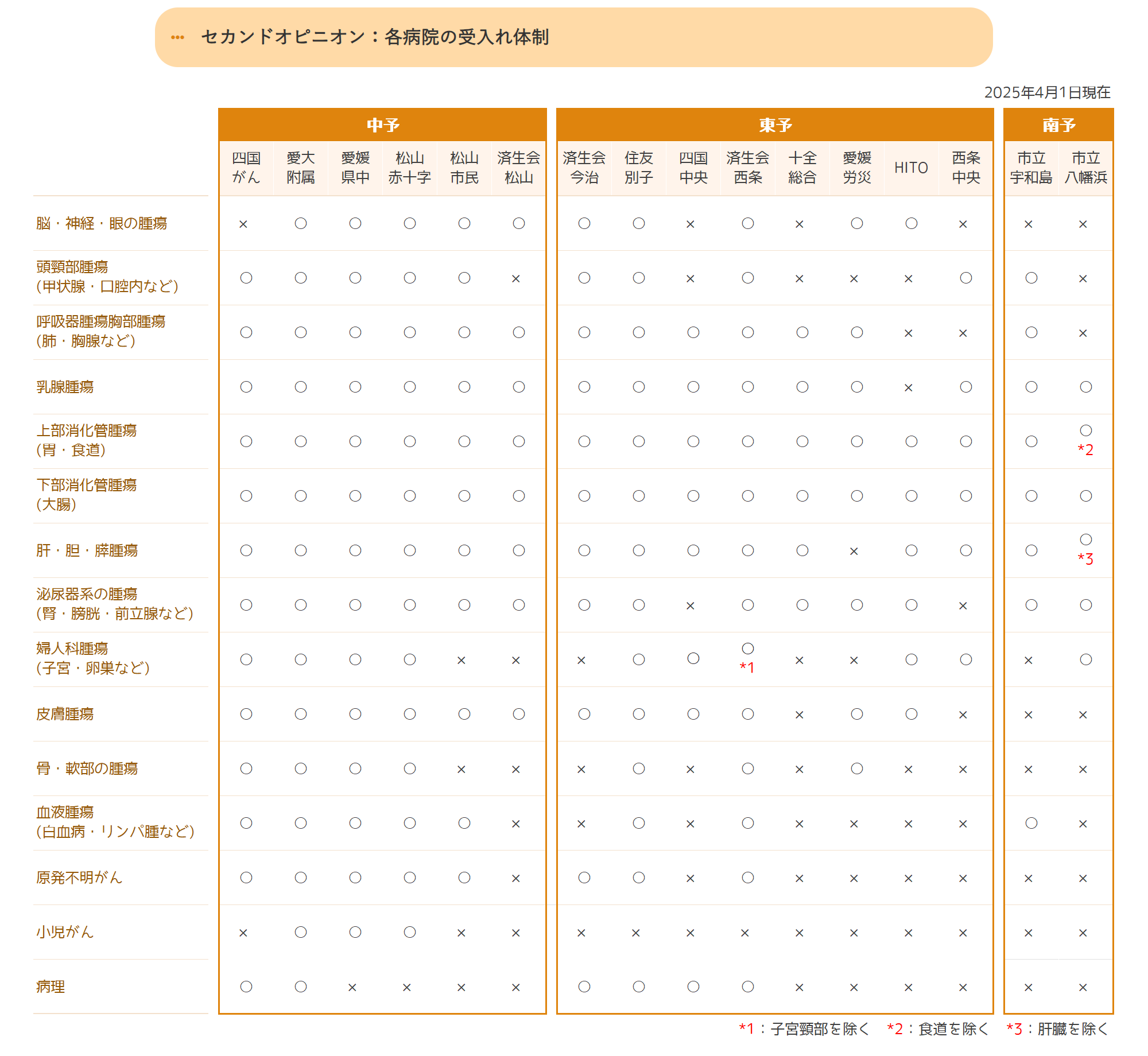Click the ○ for 小児がん under 愛大附属

click(301, 932)
